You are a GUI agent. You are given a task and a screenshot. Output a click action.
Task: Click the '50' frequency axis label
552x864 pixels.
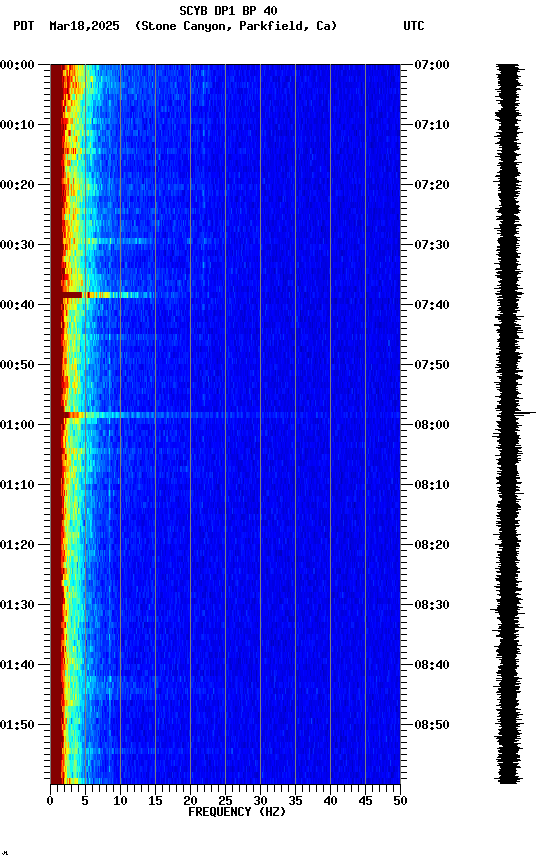coord(400,801)
